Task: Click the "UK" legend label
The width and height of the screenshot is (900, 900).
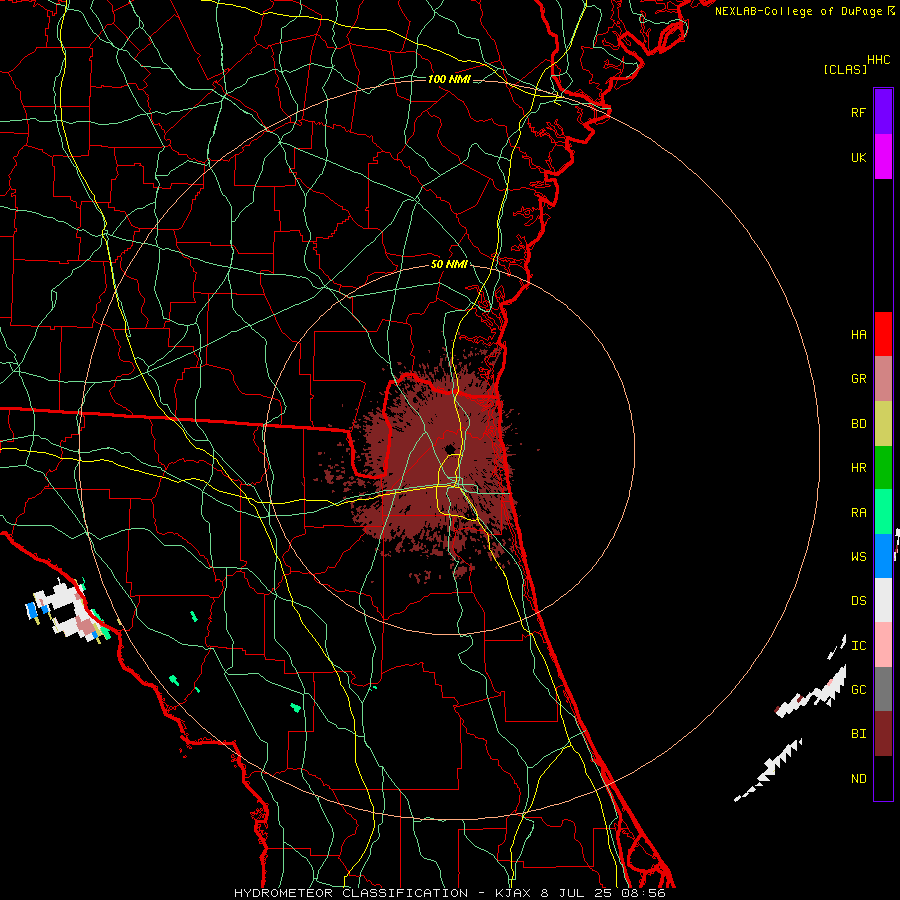Action: 859,157
